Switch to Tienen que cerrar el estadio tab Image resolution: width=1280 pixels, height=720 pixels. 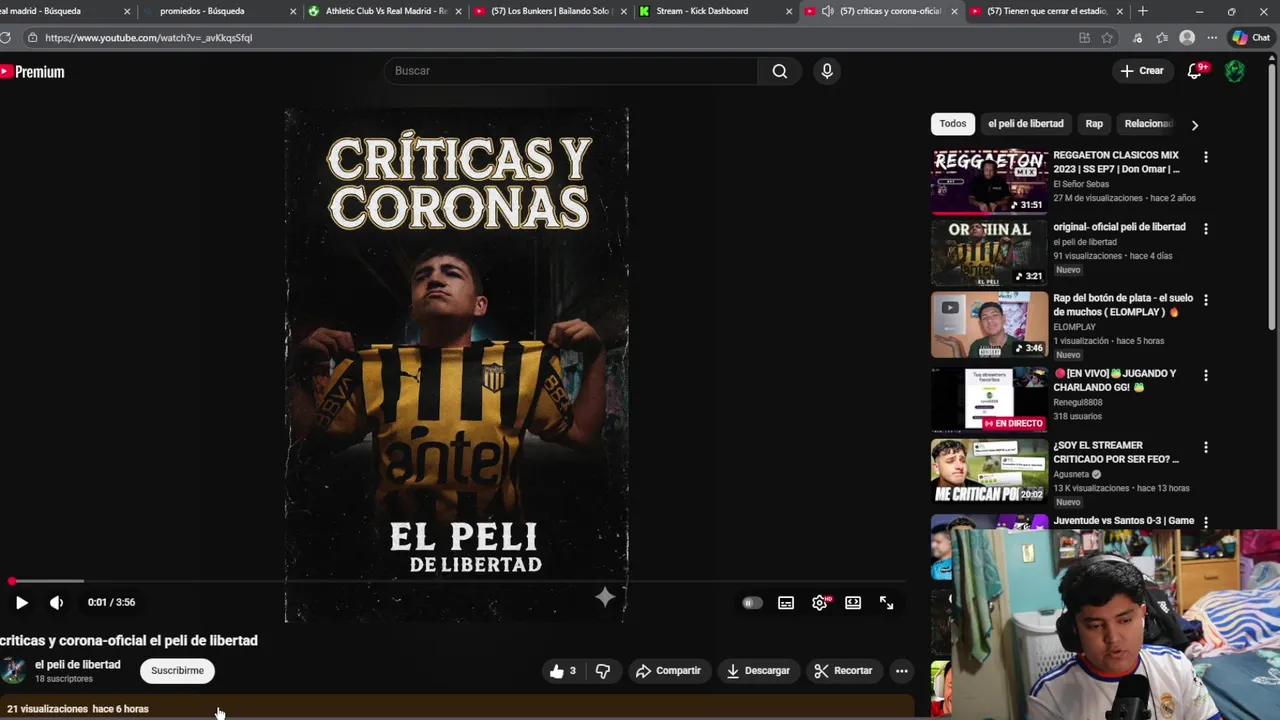[x=1047, y=11]
